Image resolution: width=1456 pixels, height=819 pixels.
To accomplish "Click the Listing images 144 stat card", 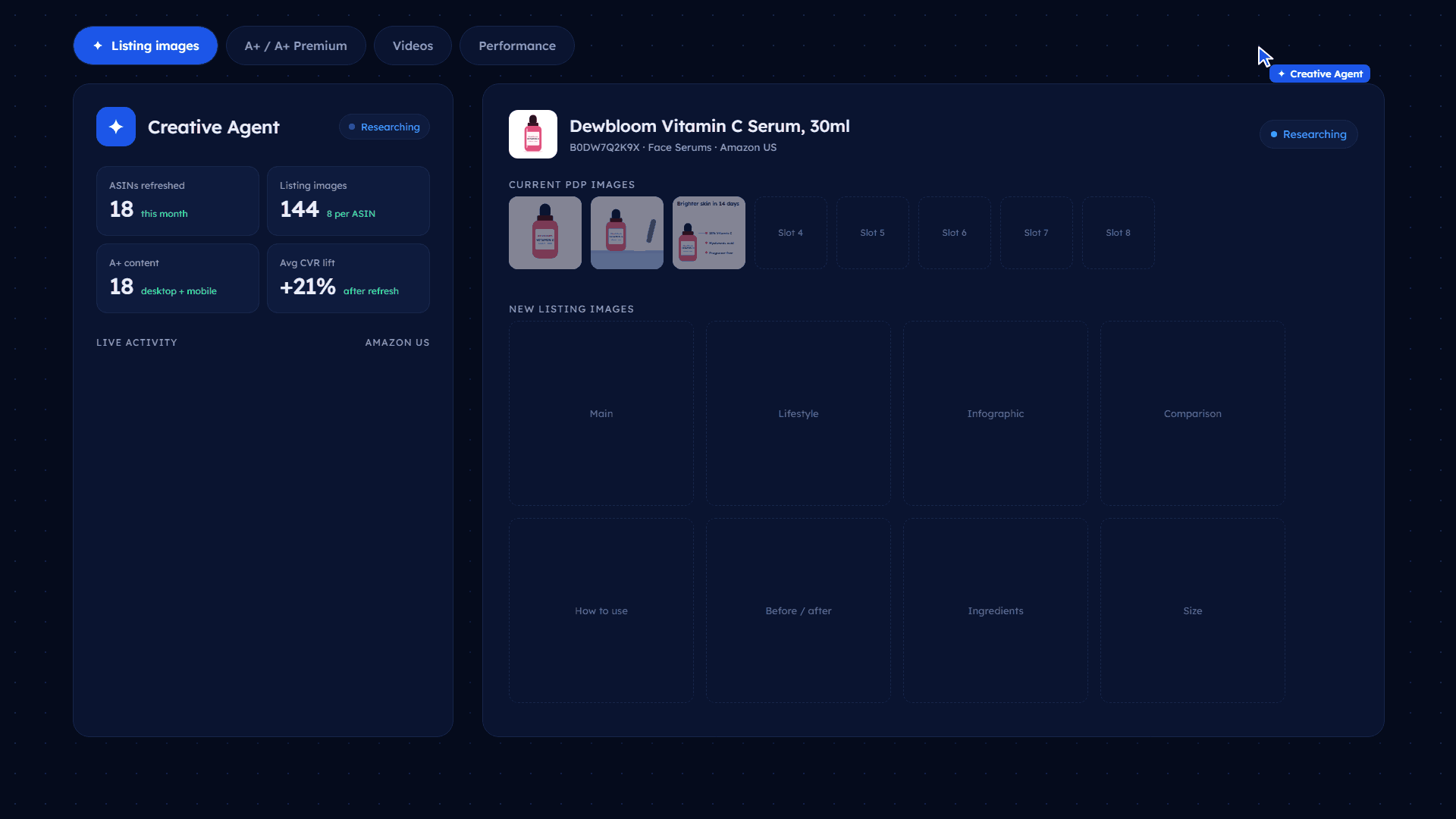I will [x=348, y=201].
